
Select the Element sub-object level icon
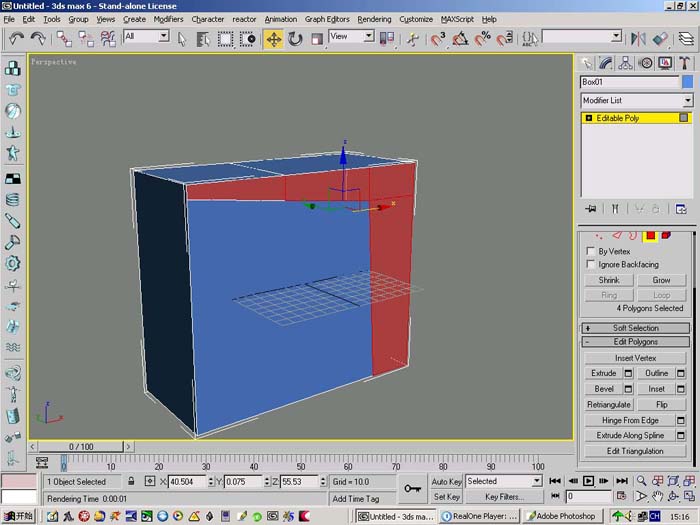667,235
